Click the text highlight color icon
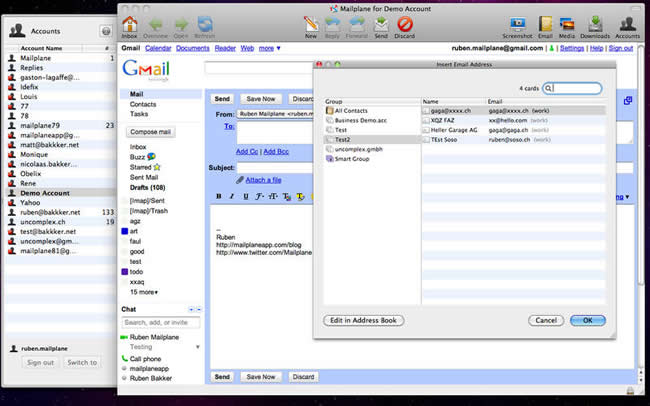Viewport: 650px width, 406px height. point(300,196)
